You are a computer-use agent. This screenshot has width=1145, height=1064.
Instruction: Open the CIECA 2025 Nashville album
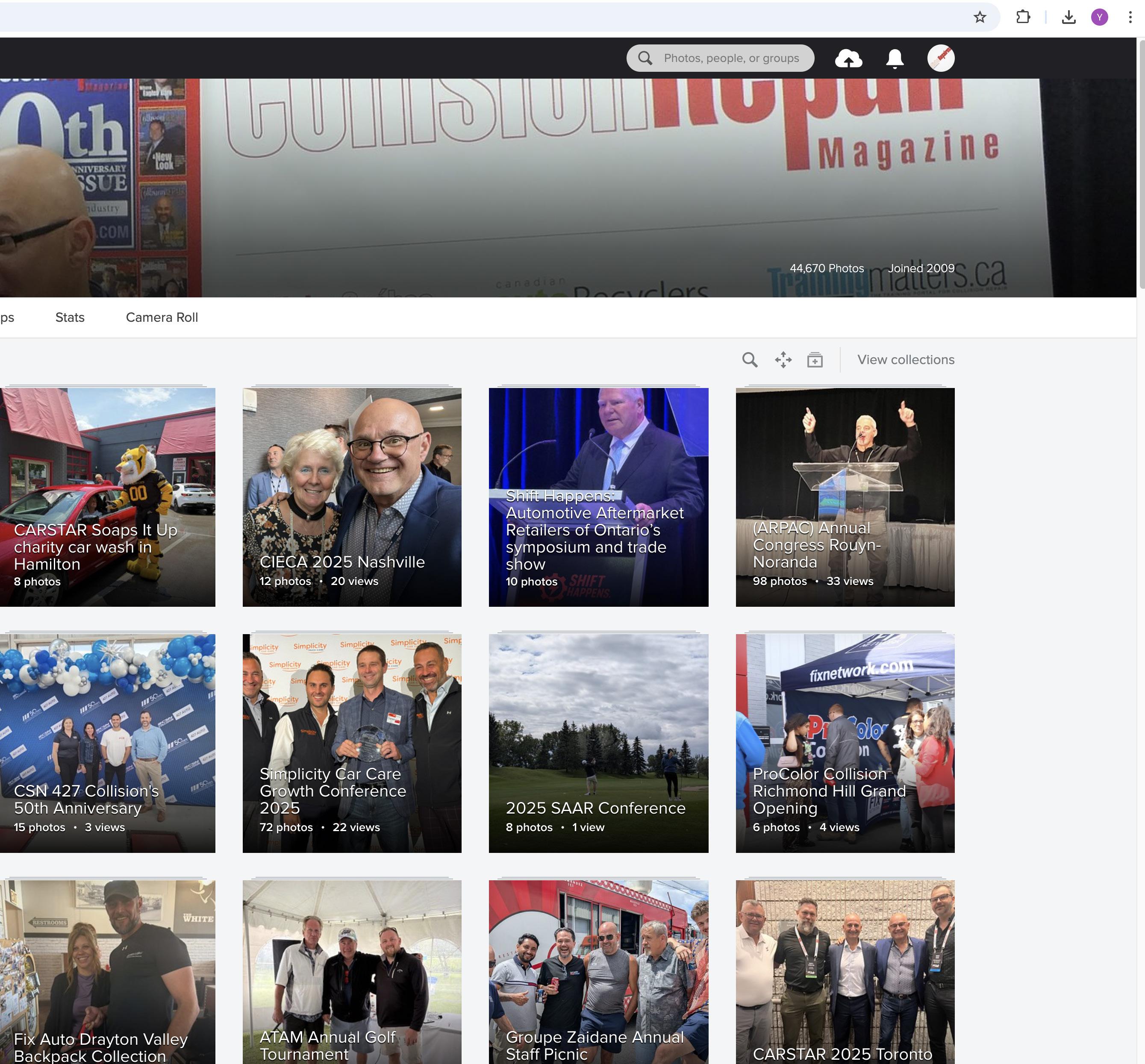(352, 497)
